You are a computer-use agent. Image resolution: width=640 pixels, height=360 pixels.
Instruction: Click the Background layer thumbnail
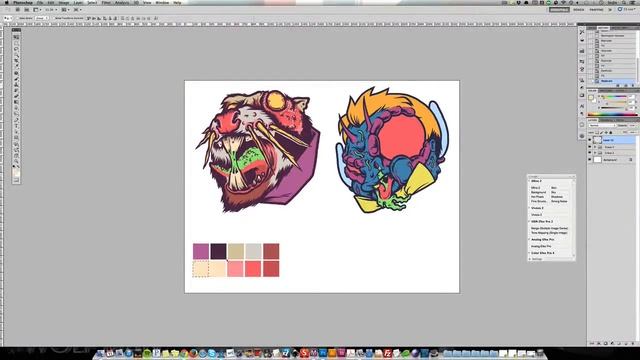tap(597, 160)
